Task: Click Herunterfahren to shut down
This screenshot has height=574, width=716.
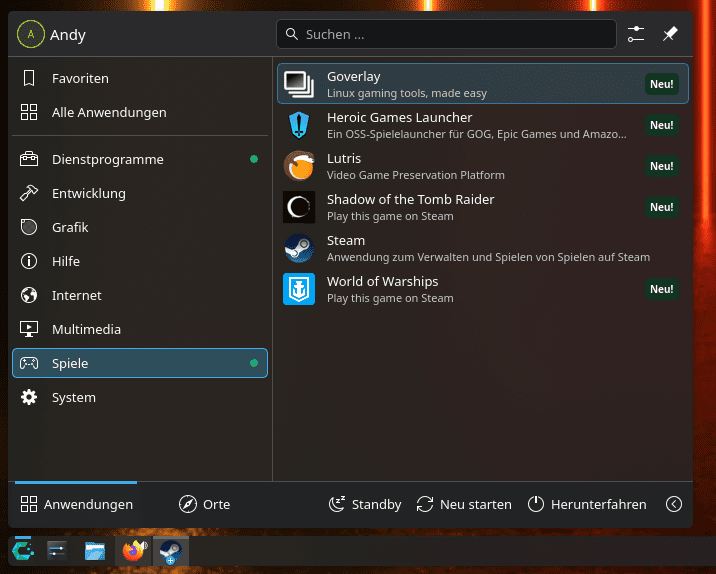Action: click(x=587, y=504)
